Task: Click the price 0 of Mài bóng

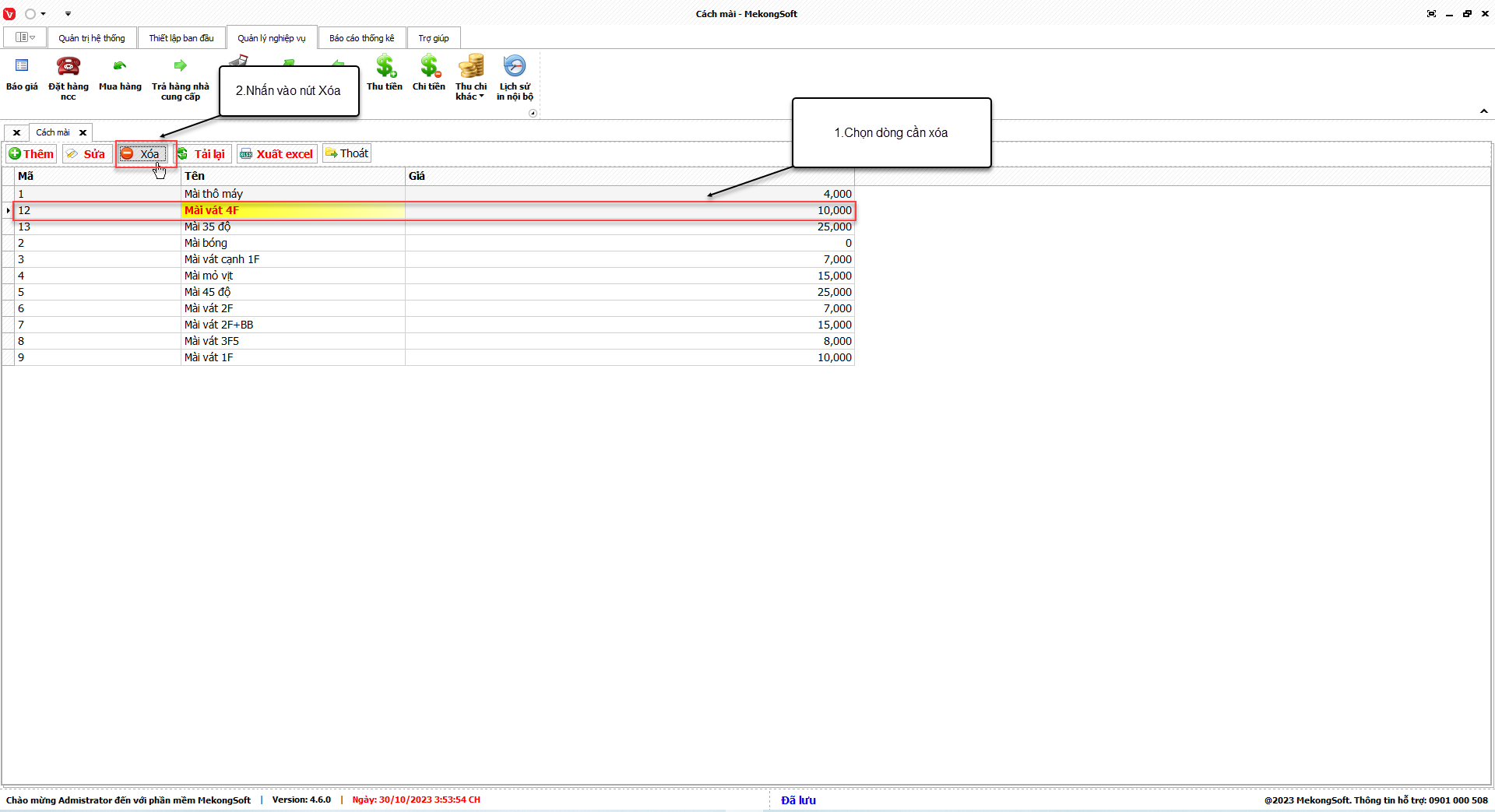Action: coord(630,243)
